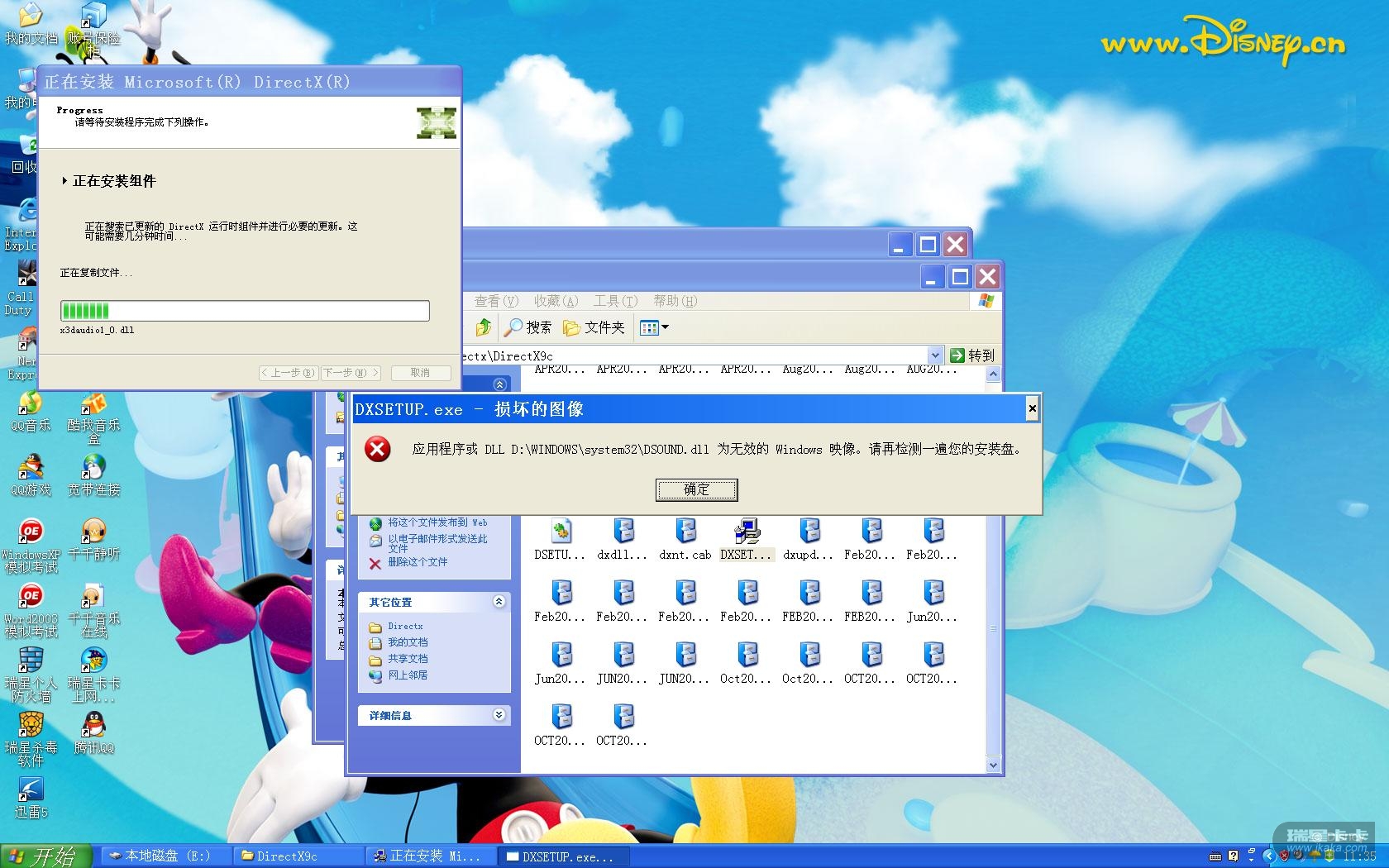
Task: Select the 瑞星个人防火墙 desktop icon
Action: pos(31,675)
